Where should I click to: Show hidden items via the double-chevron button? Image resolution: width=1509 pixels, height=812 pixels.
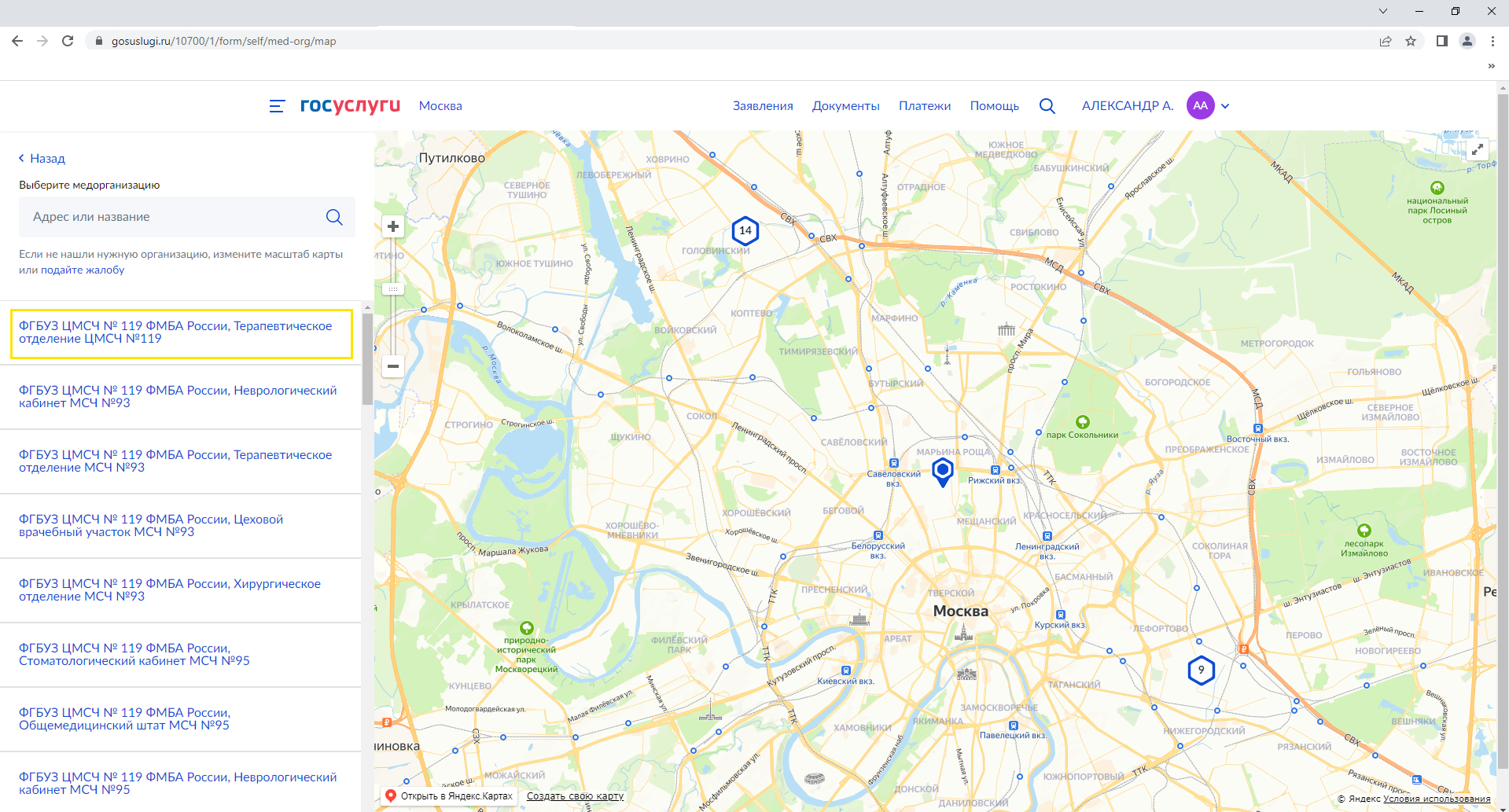[1491, 66]
